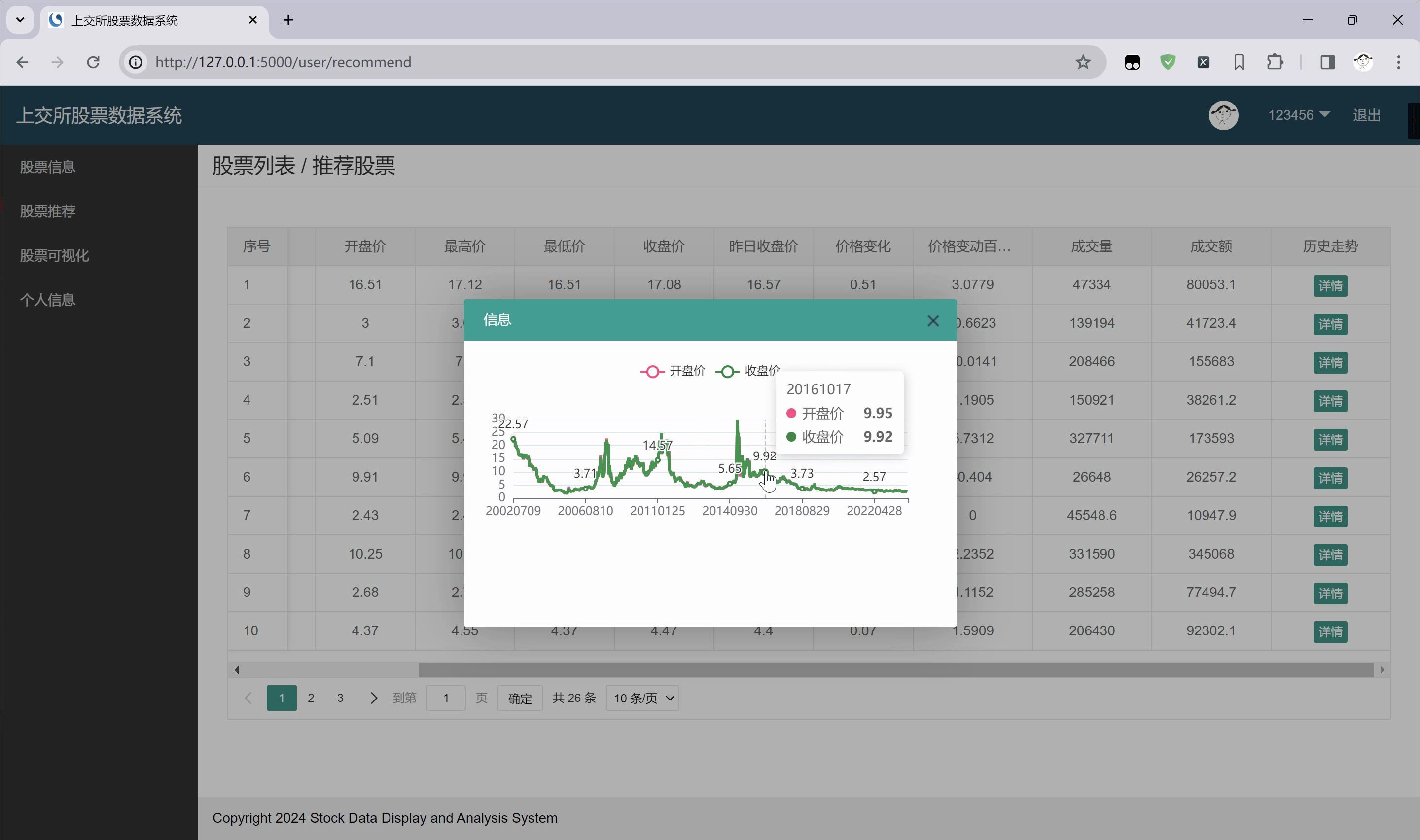Open Chrome three-dot menu
The image size is (1420, 840).
(x=1398, y=62)
